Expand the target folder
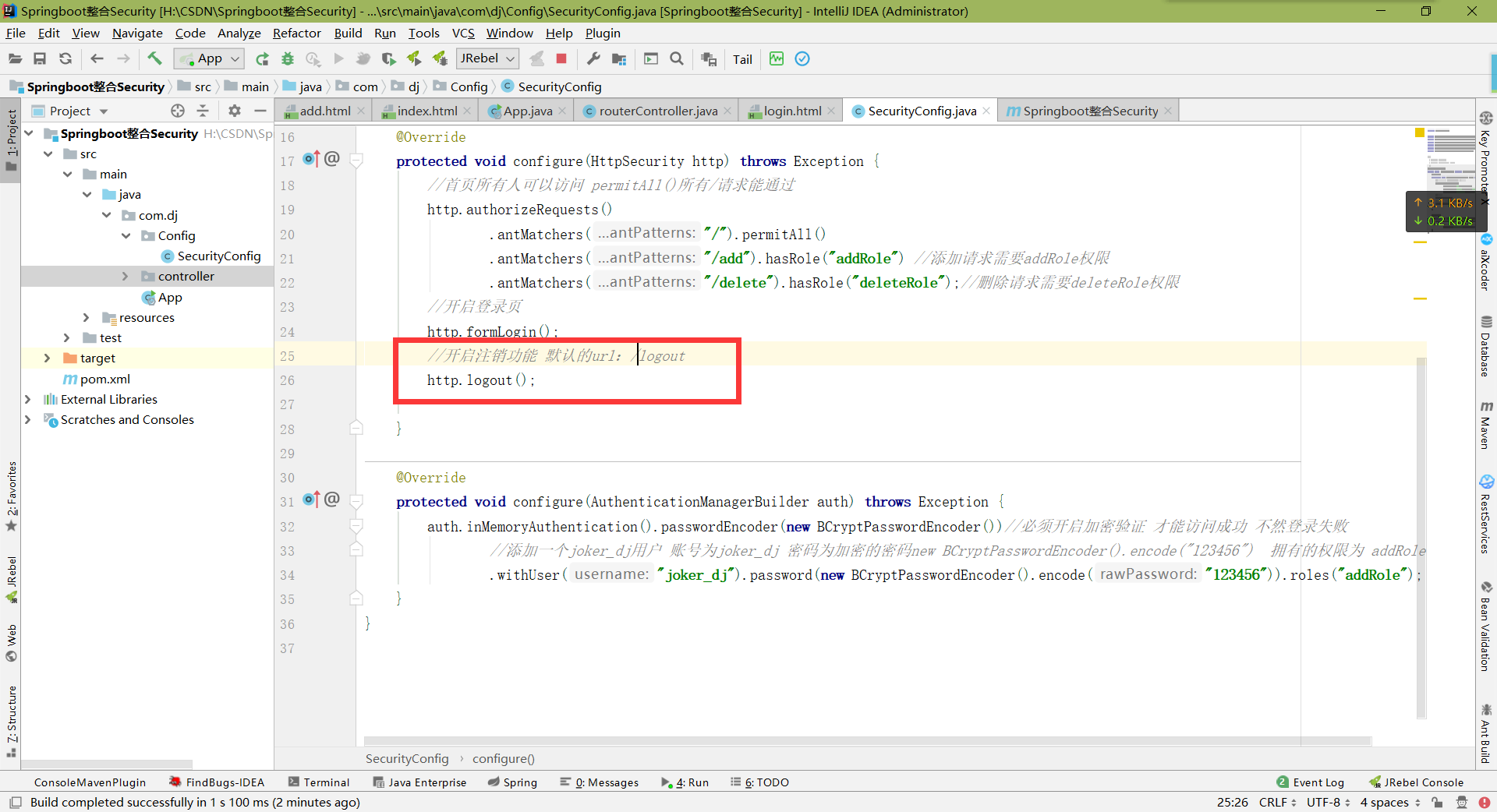Viewport: 1497px width, 812px height. (48, 358)
